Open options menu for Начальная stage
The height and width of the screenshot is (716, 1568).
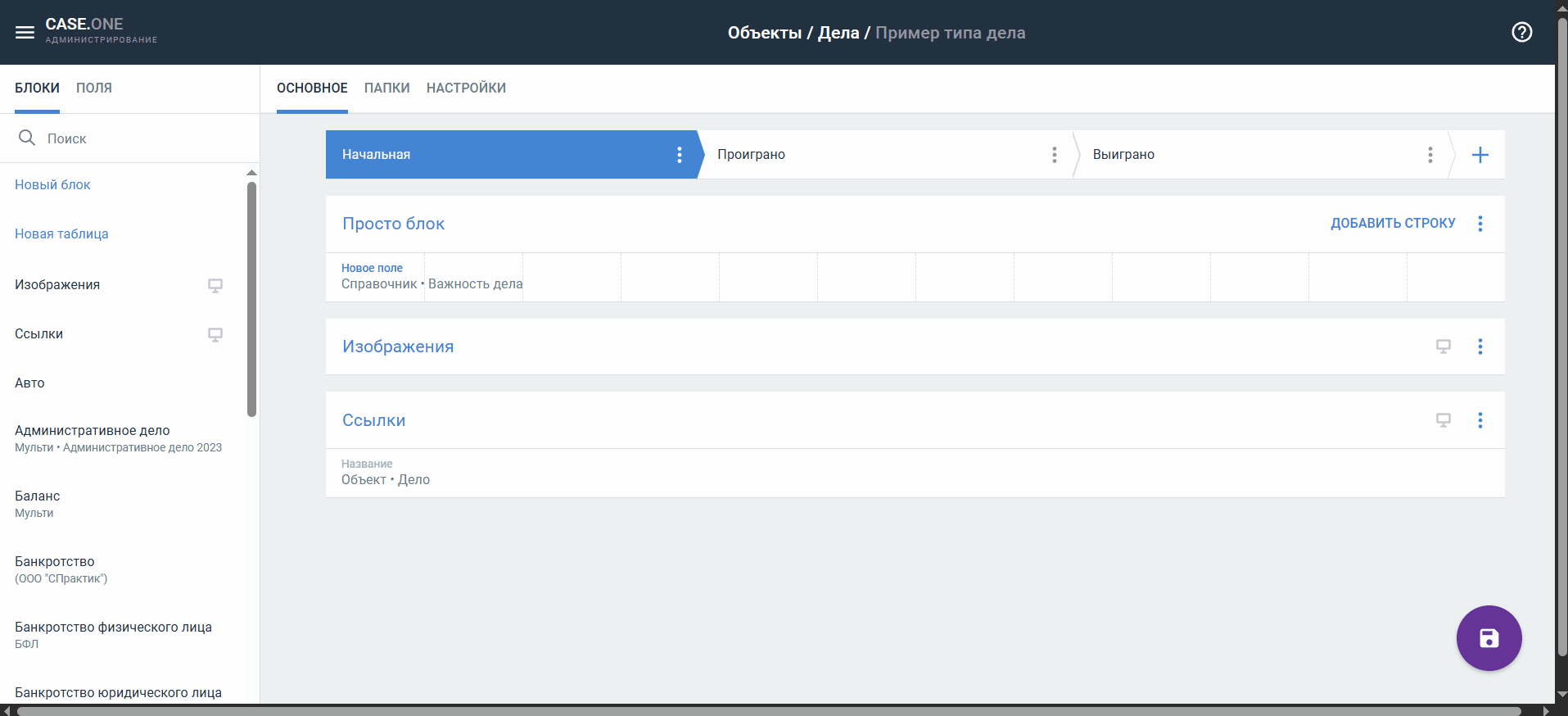point(679,155)
